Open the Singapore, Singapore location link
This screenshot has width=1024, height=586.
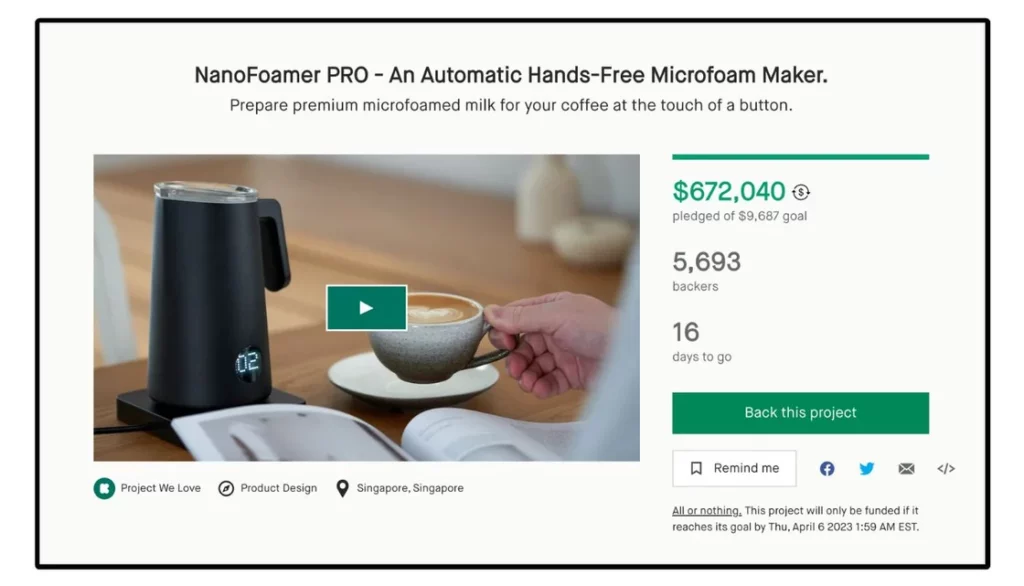click(410, 488)
